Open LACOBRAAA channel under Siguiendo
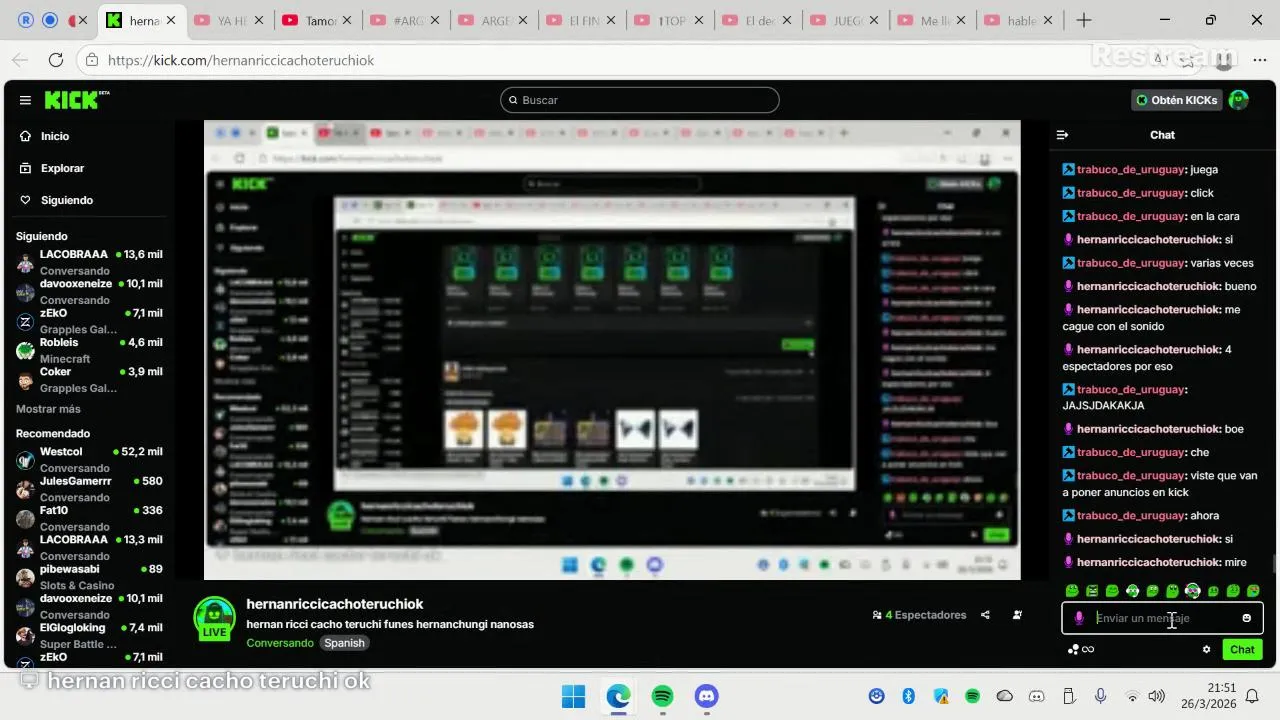This screenshot has width=1280, height=720. pyautogui.click(x=89, y=262)
